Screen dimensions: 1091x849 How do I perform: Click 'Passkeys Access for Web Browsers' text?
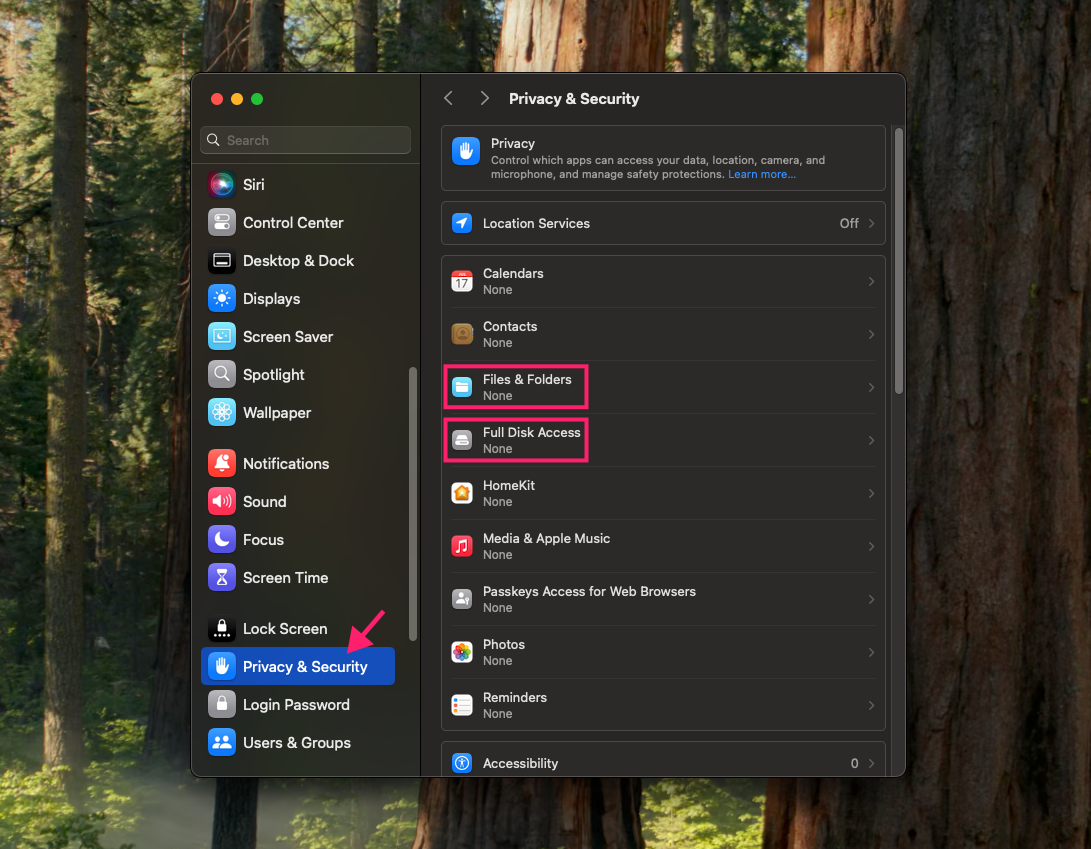589,591
